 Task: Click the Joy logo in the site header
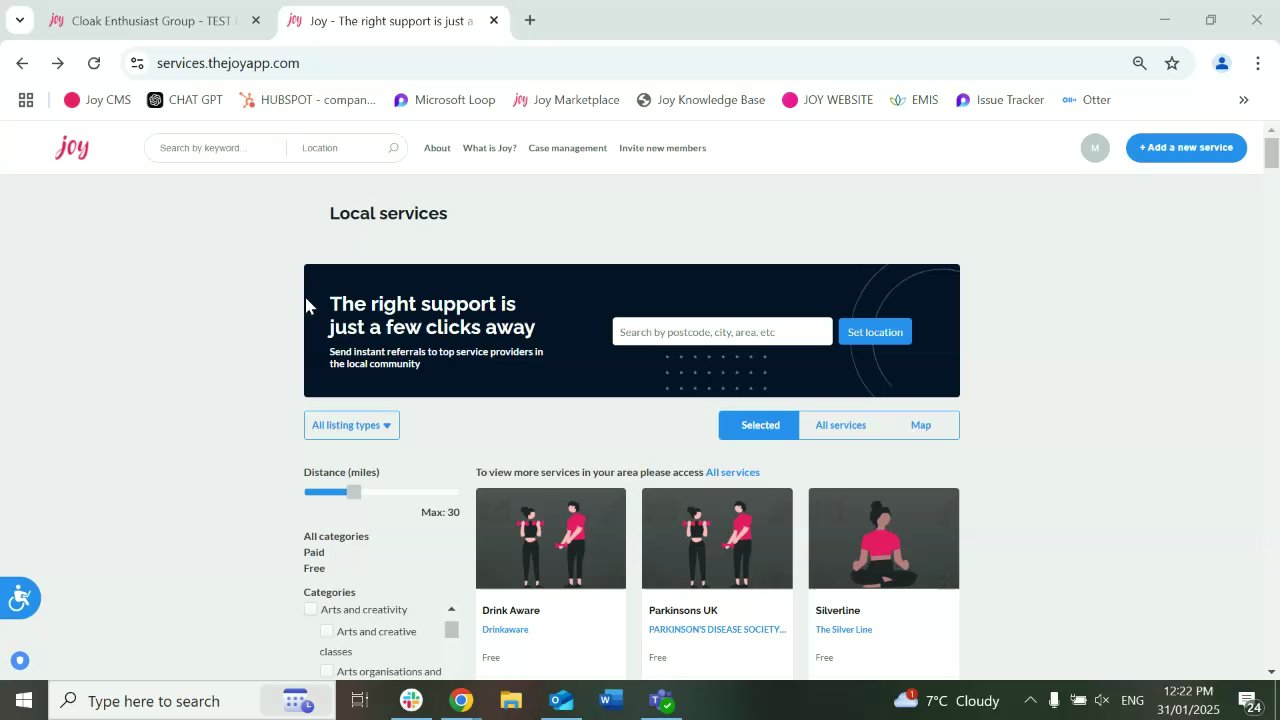pos(72,148)
